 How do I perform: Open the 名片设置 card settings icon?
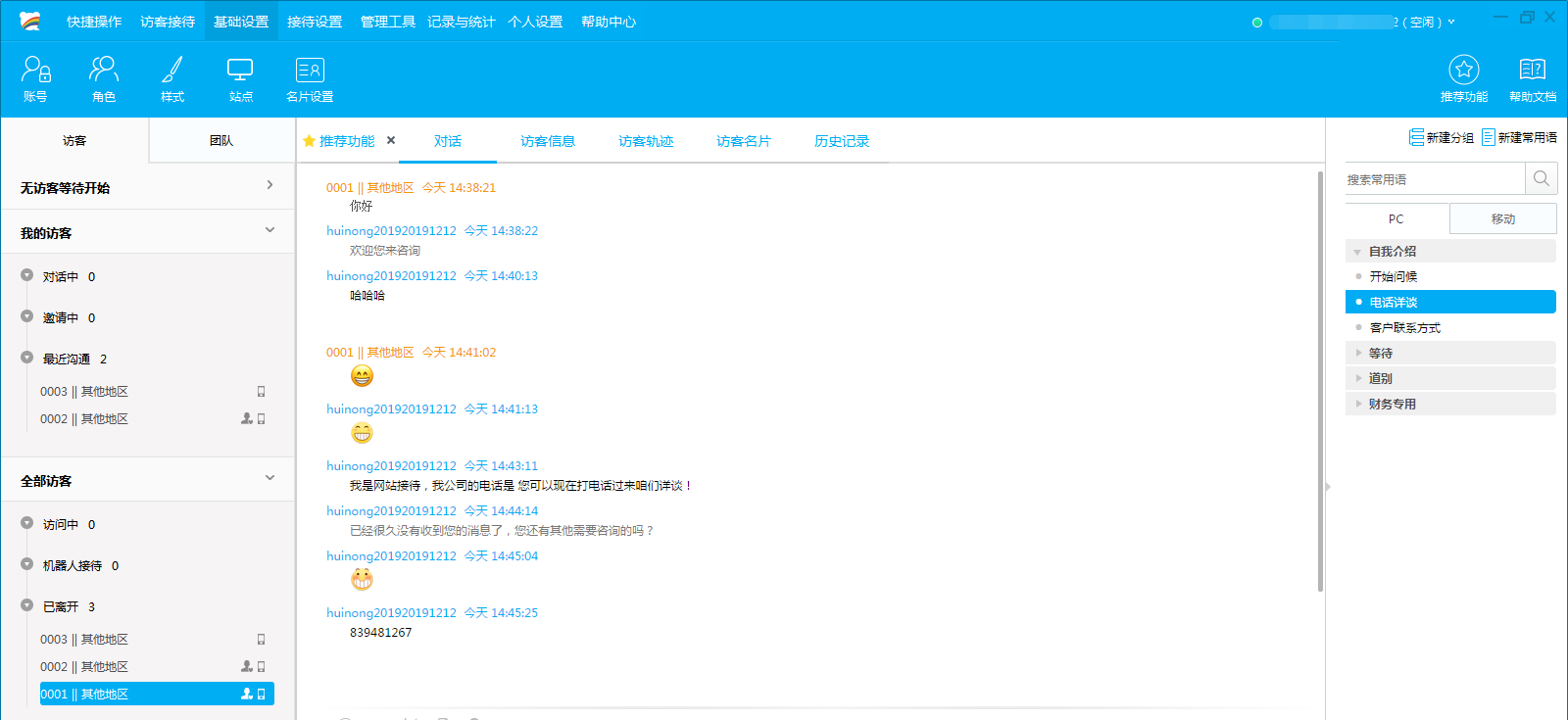coord(310,71)
